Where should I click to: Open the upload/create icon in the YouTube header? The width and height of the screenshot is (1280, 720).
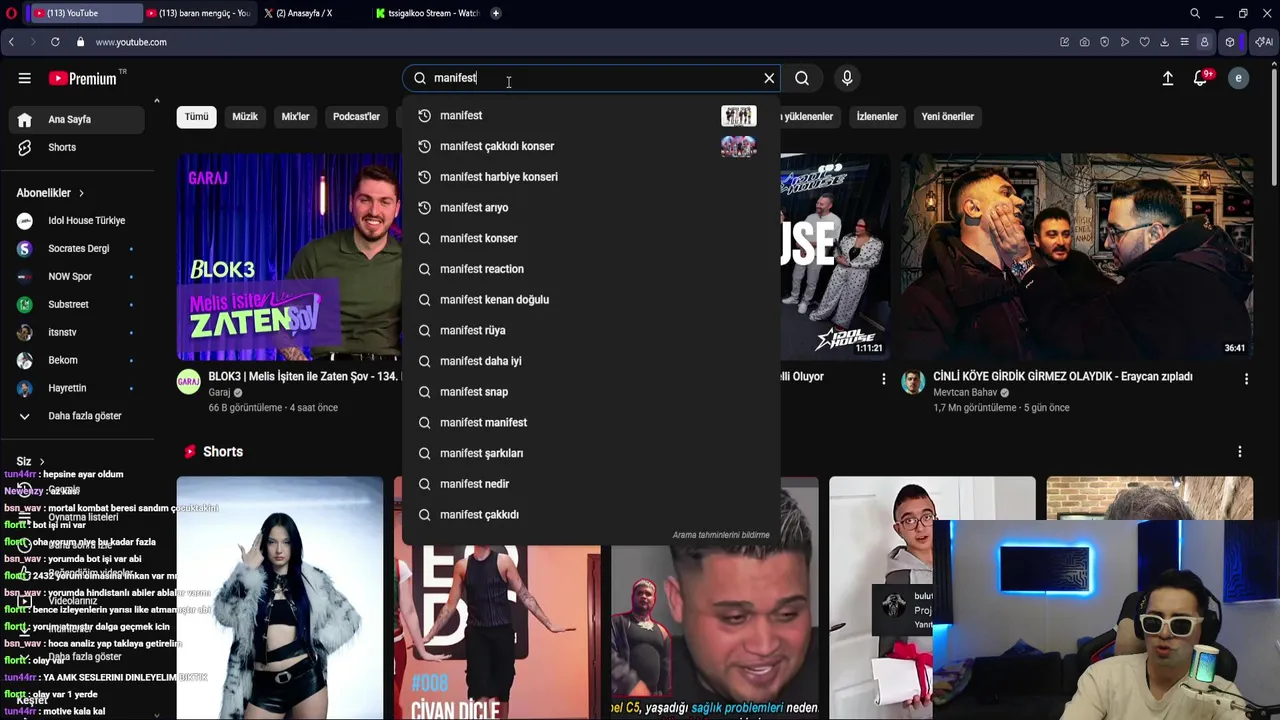(1167, 78)
